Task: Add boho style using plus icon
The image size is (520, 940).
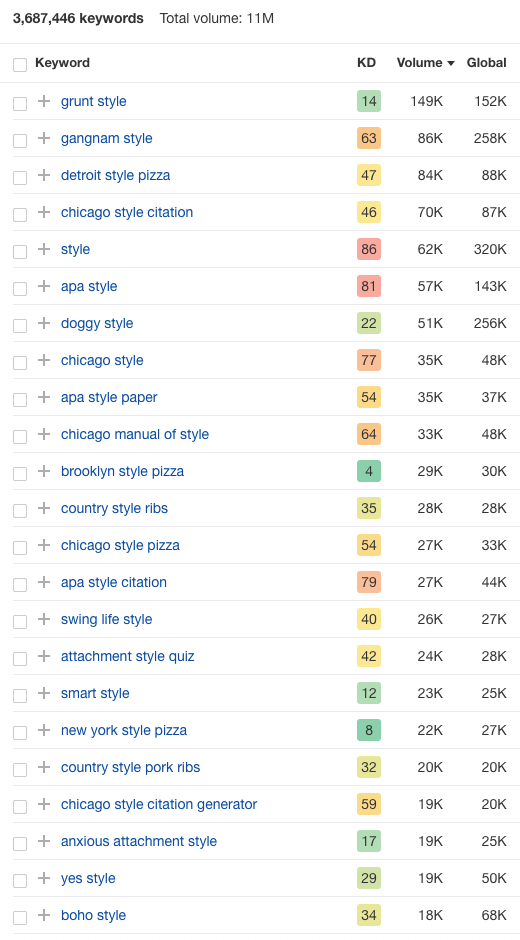Action: [44, 915]
